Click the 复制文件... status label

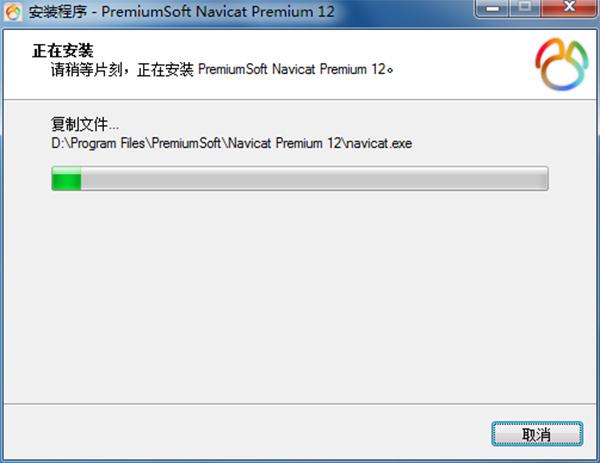tap(85, 124)
